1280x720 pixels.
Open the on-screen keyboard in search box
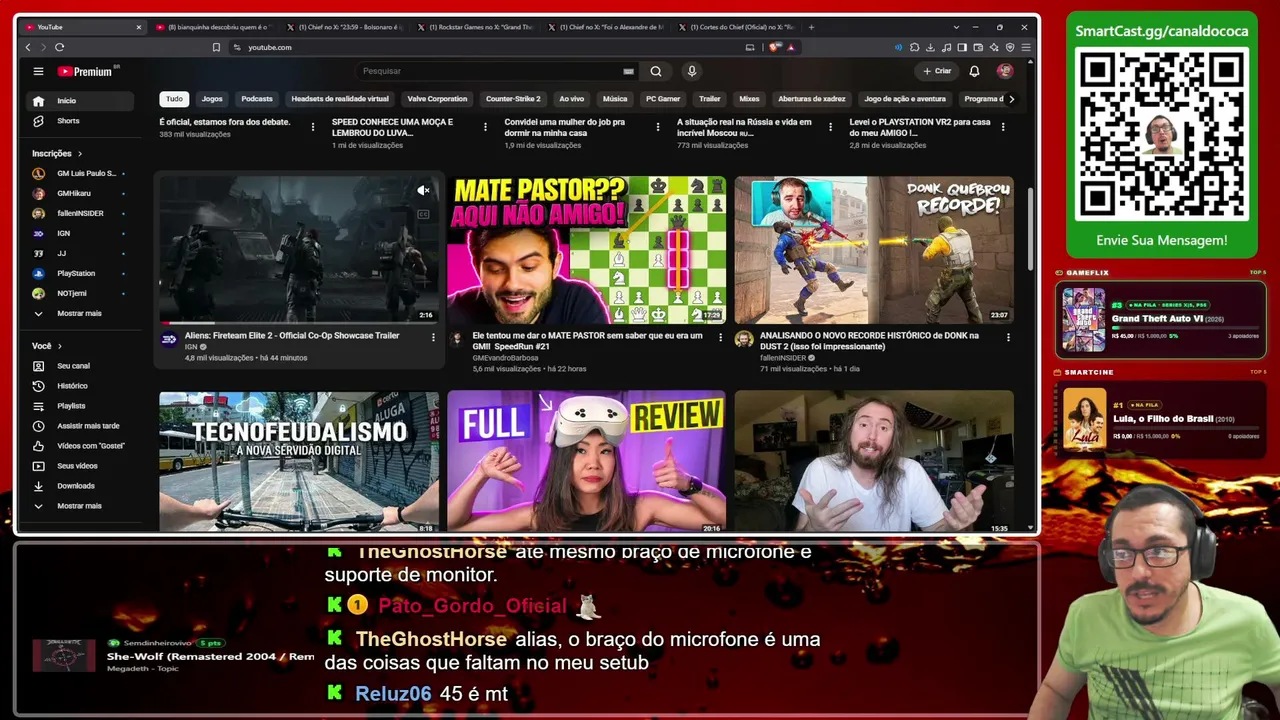coord(628,71)
